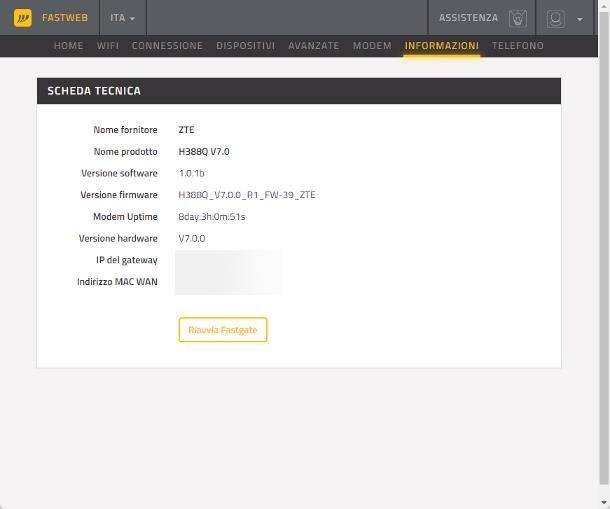Viewport: 610px width, 509px height.
Task: Click the scrollbar down arrow
Action: [604, 502]
